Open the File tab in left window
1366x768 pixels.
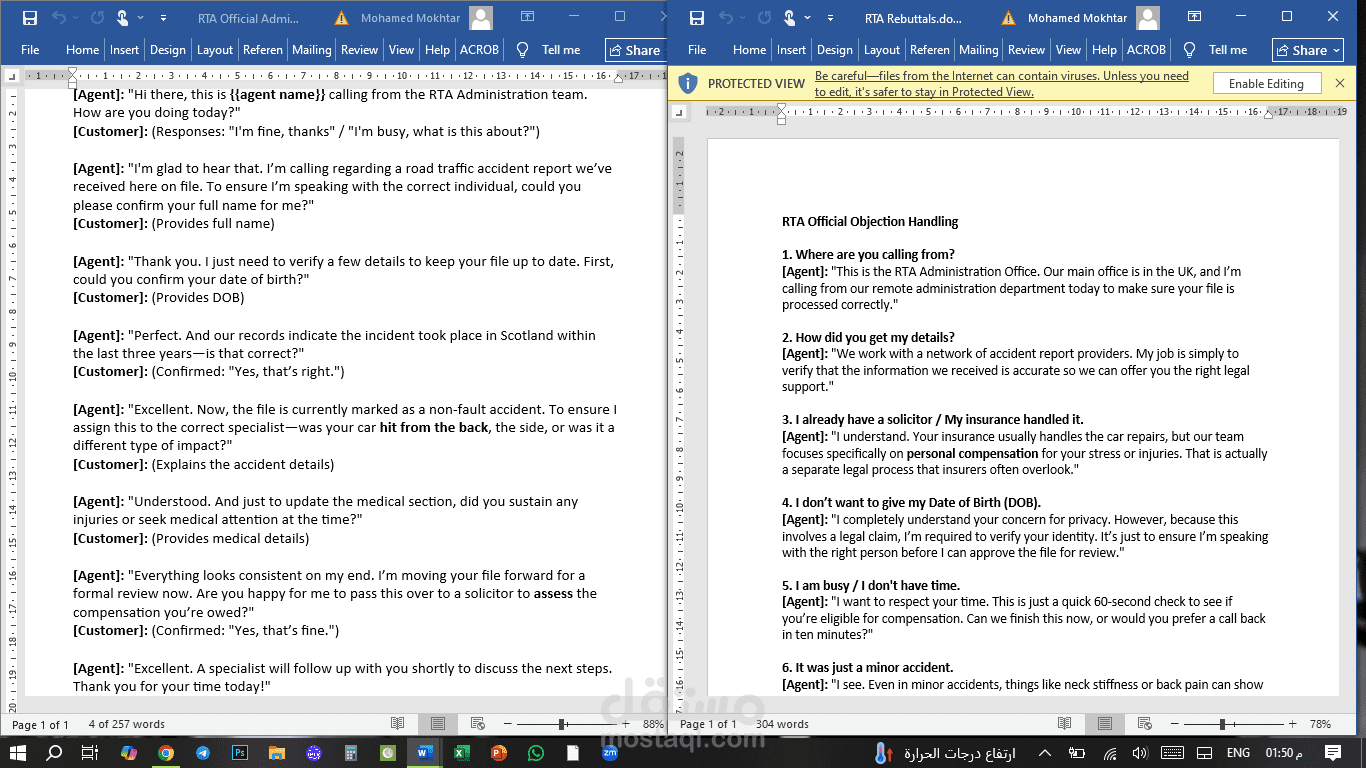(30, 50)
